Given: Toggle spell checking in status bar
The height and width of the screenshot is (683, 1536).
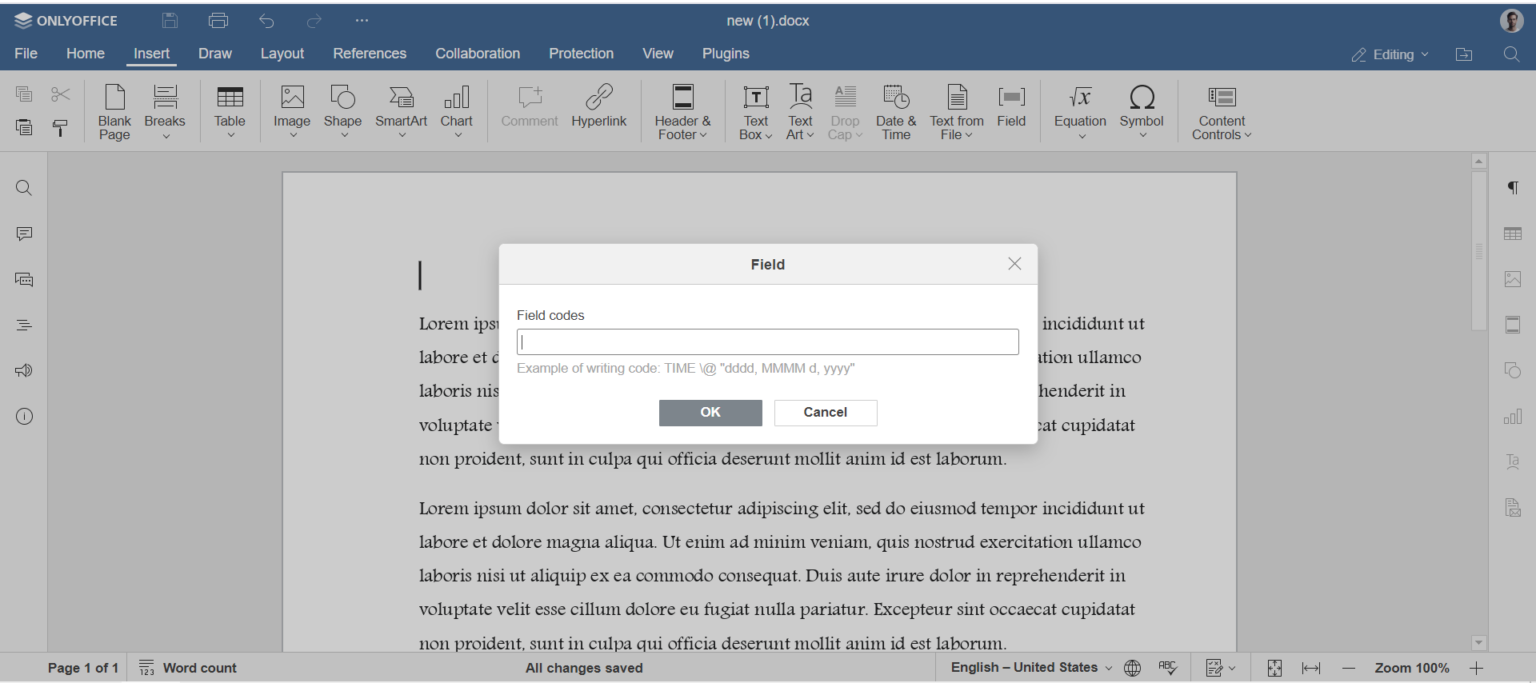Looking at the screenshot, I should (1167, 668).
